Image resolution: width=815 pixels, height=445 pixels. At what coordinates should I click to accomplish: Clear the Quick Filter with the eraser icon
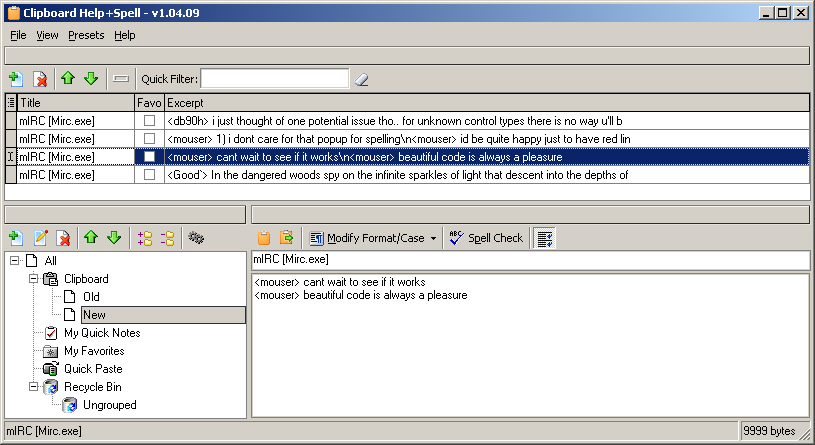(x=361, y=79)
